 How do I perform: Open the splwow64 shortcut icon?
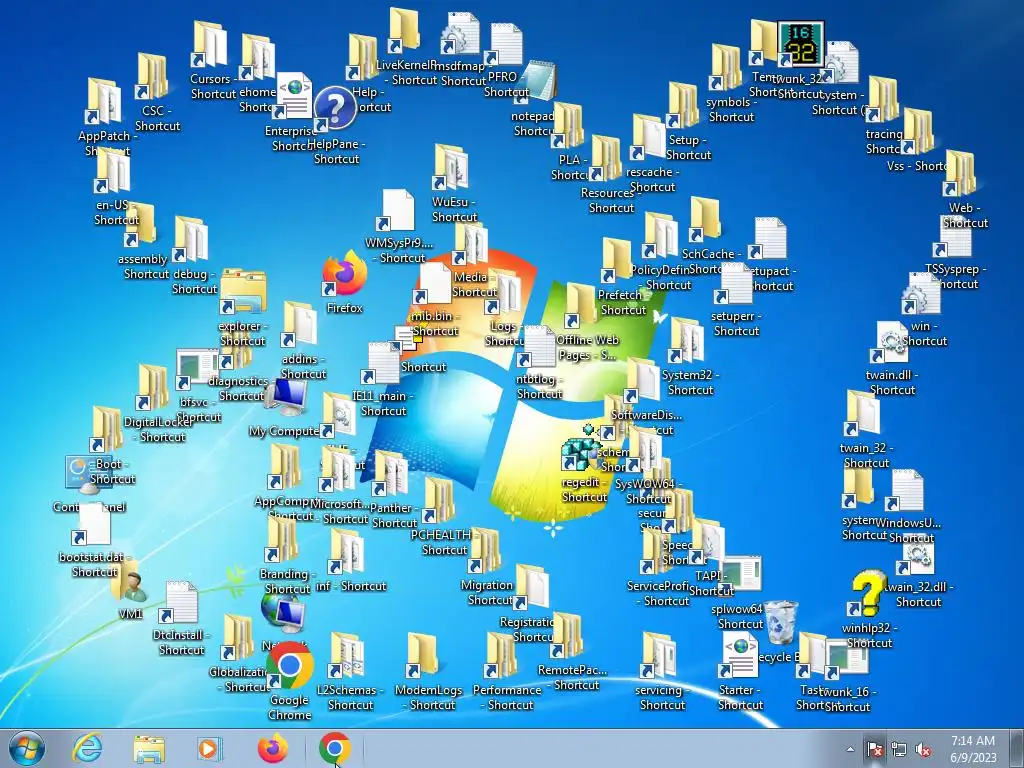point(741,575)
